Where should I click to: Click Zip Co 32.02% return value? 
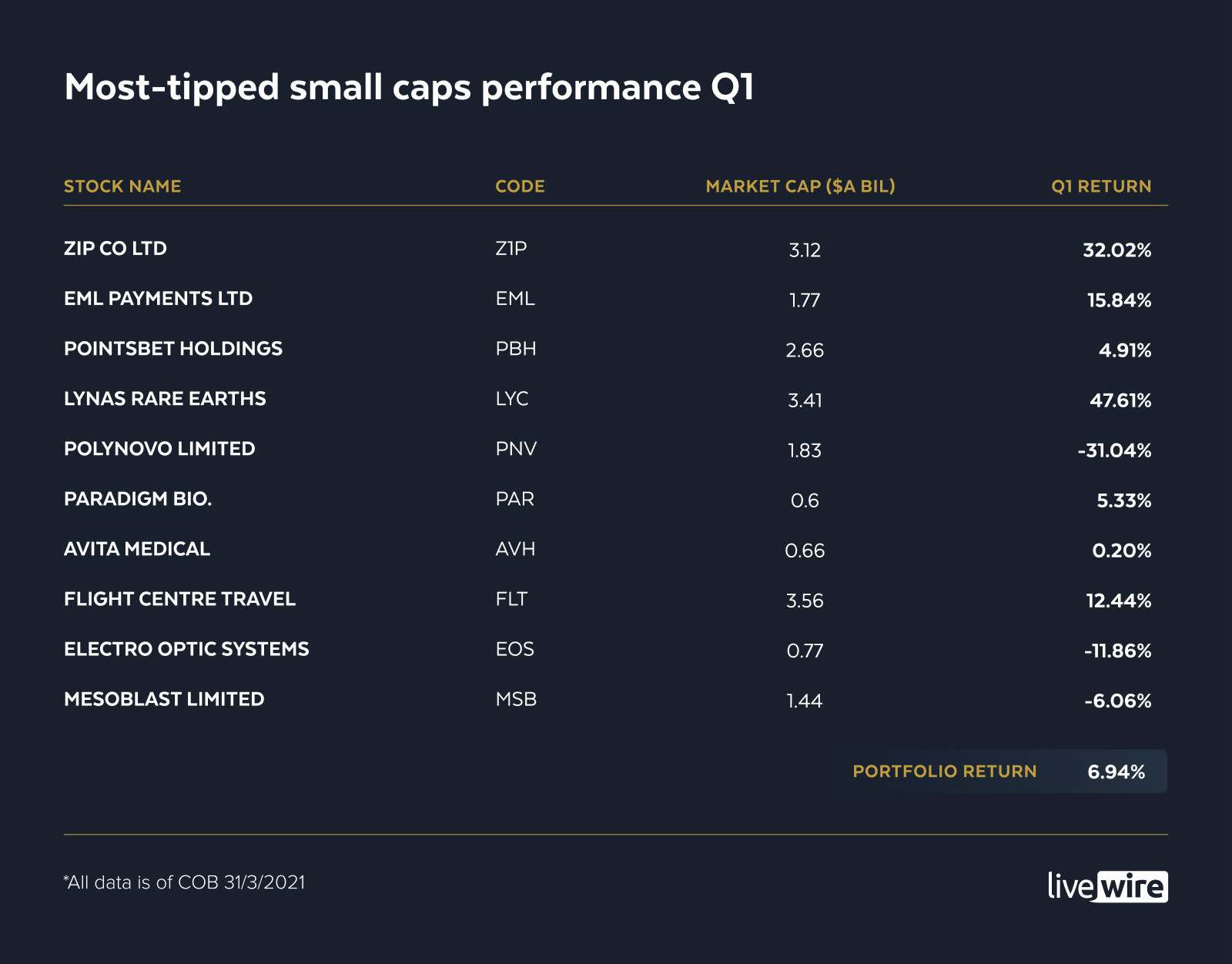click(1116, 250)
